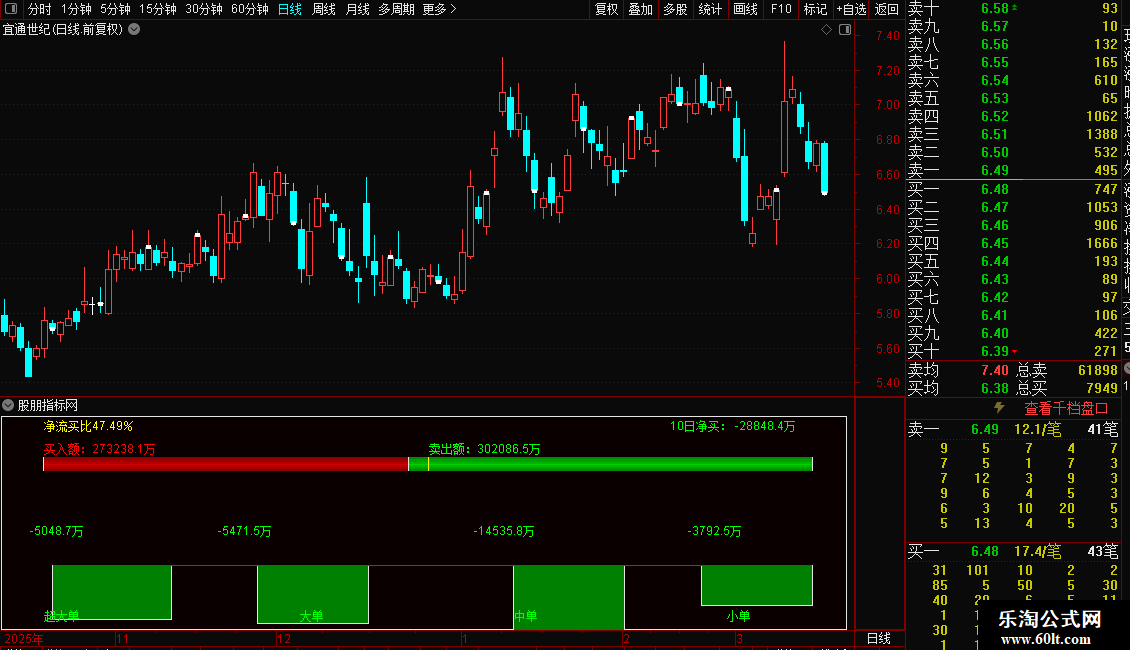This screenshot has width=1130, height=650.
Task: Toggle the left side panel icon
Action: pos(11,9)
